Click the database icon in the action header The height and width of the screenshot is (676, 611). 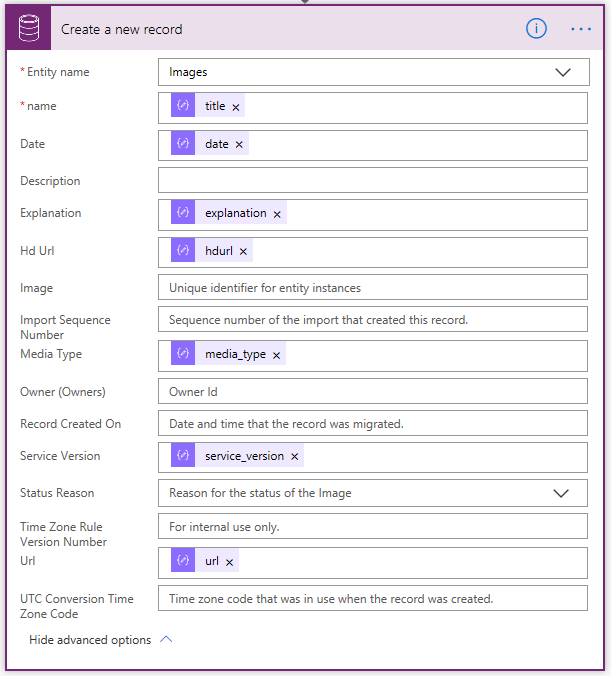[29, 29]
